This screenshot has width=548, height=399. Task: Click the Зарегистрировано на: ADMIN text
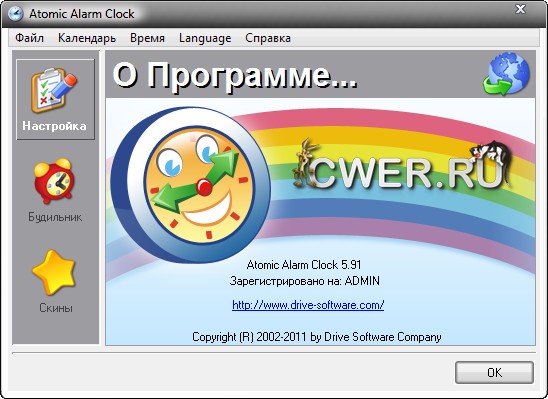[304, 281]
